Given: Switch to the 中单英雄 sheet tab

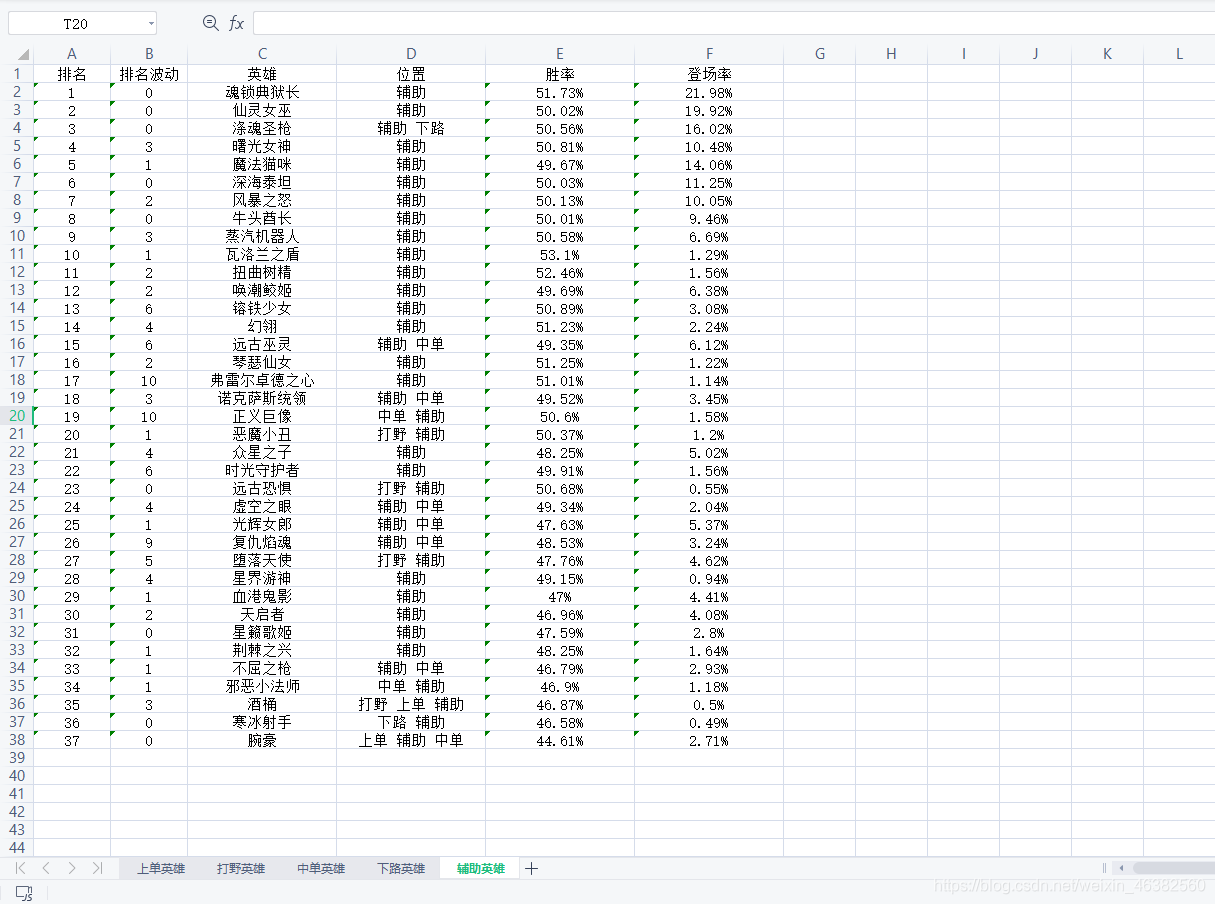Looking at the screenshot, I should click(x=321, y=868).
